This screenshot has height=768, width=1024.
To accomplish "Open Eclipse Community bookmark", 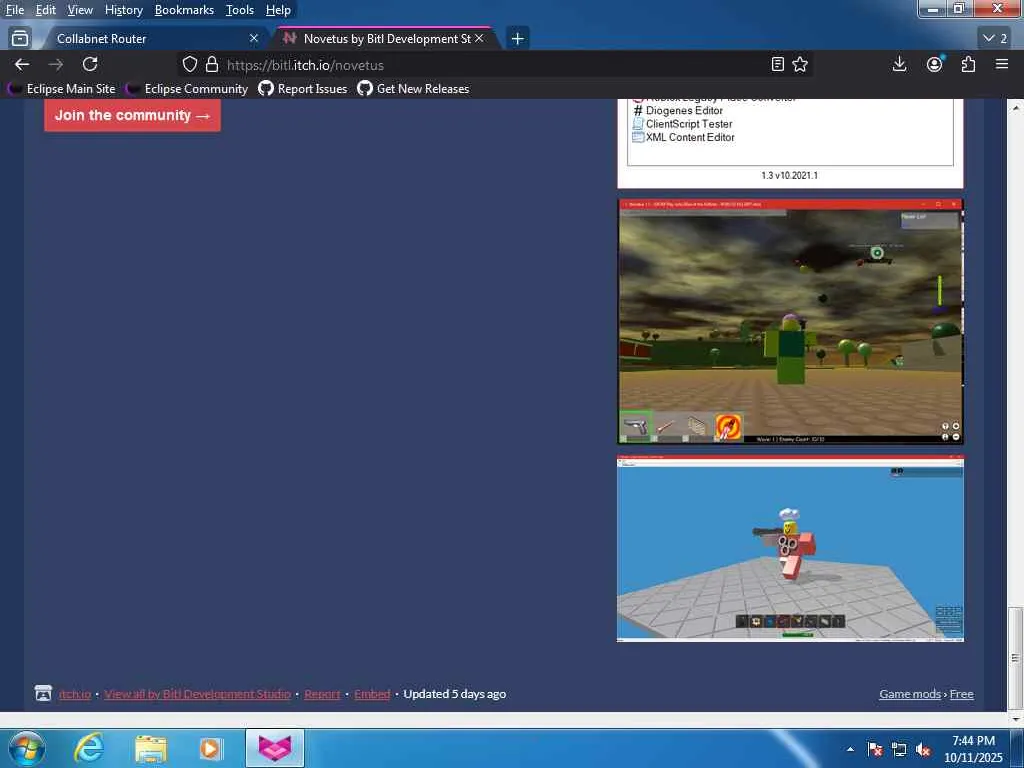I will click(187, 89).
